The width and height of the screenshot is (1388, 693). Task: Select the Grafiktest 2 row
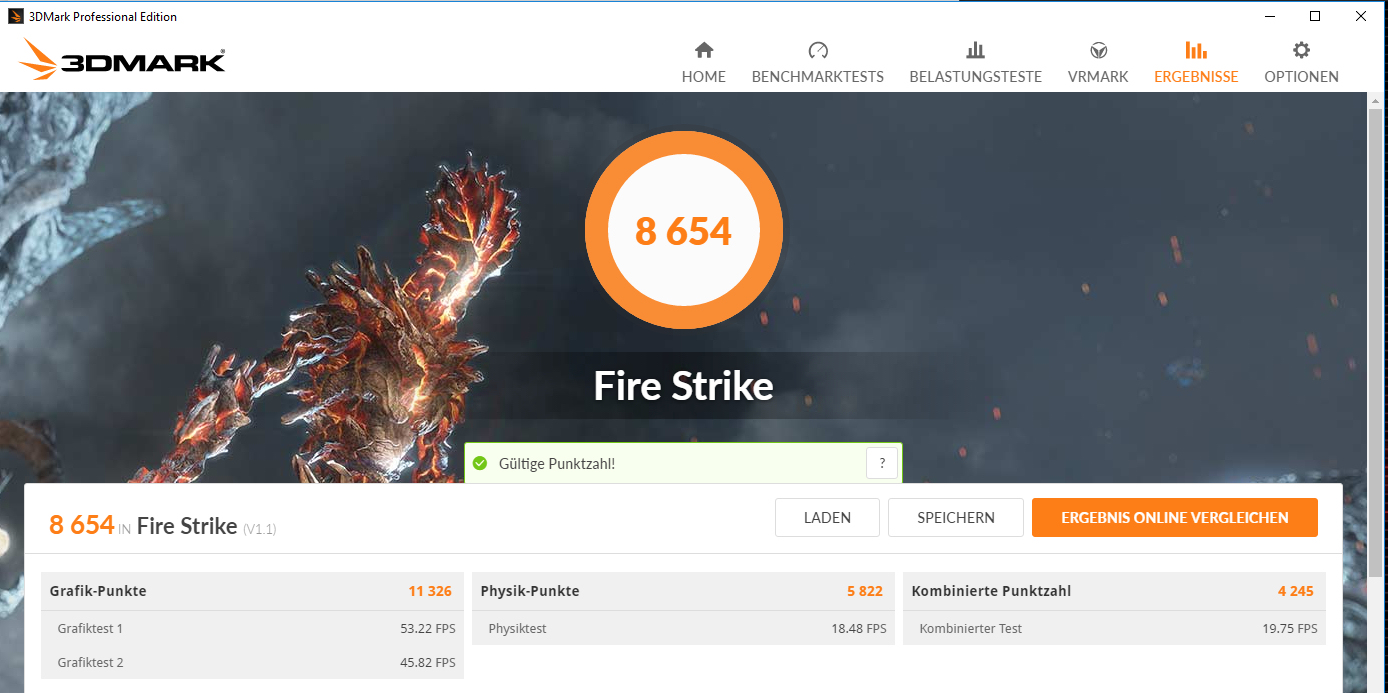click(252, 662)
